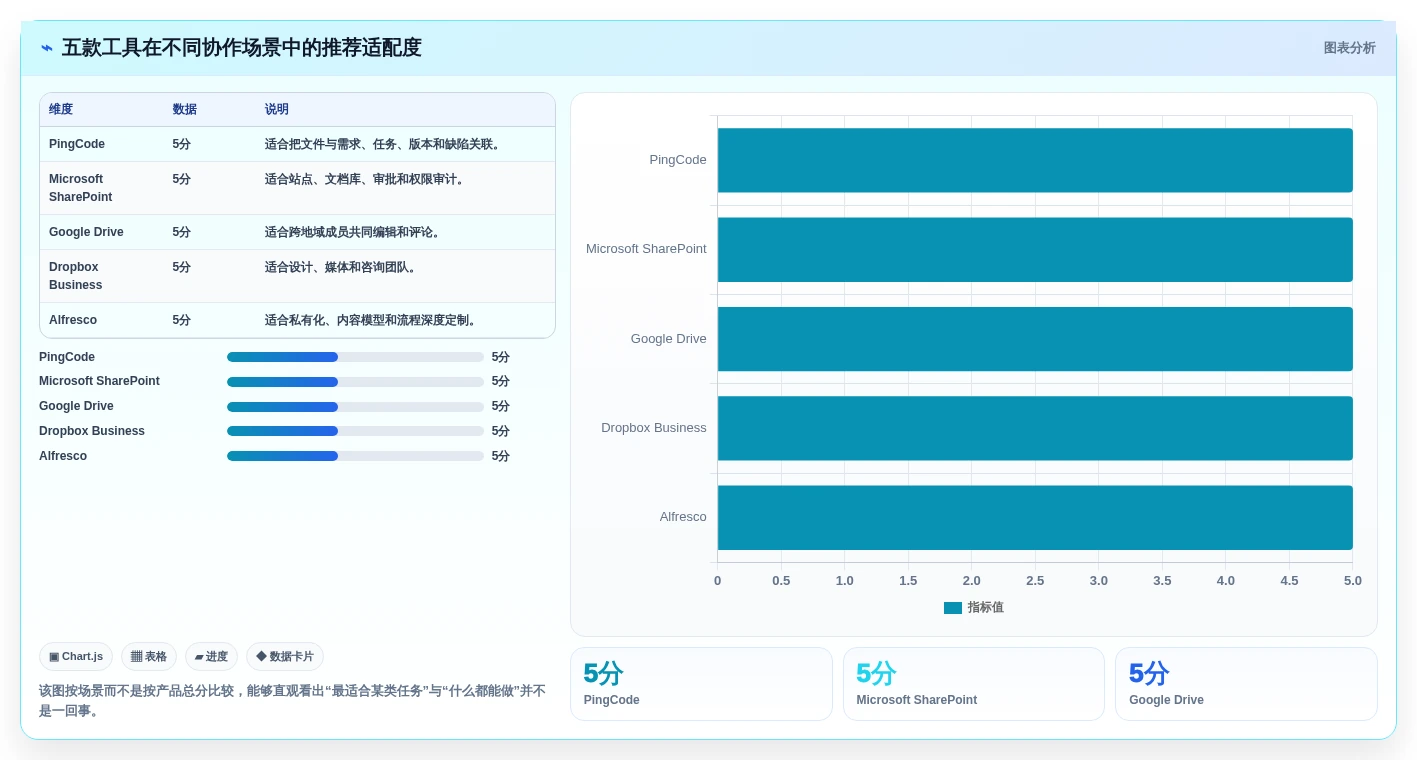
Task: Click the Microsoft SharePoint progress bar
Action: 355,381
